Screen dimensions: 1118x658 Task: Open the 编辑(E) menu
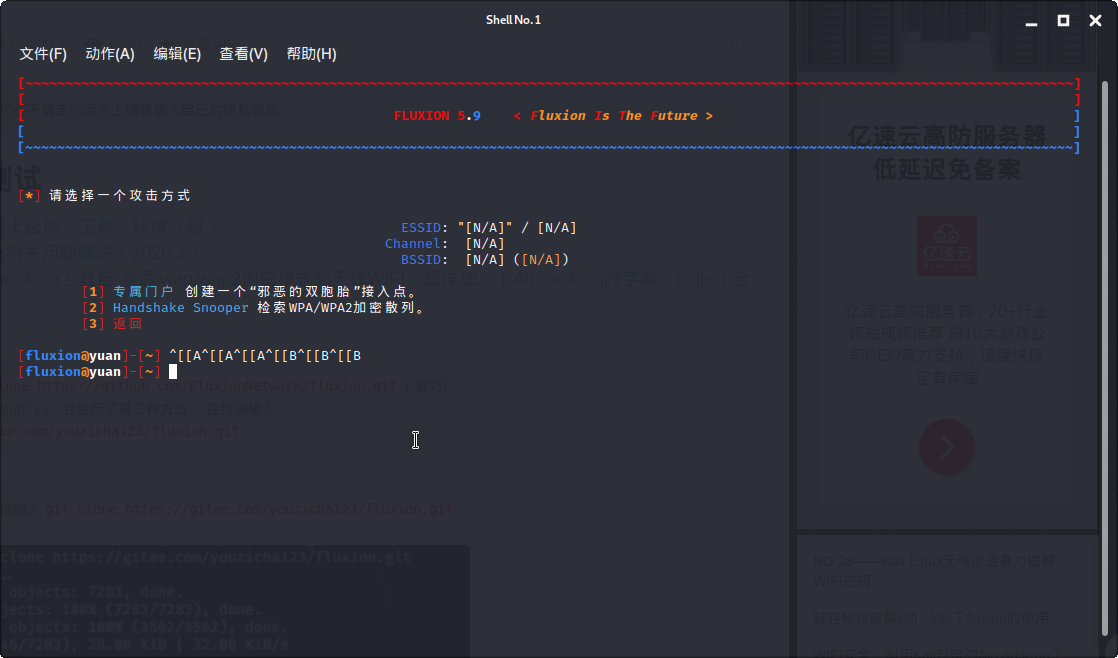pyautogui.click(x=177, y=54)
